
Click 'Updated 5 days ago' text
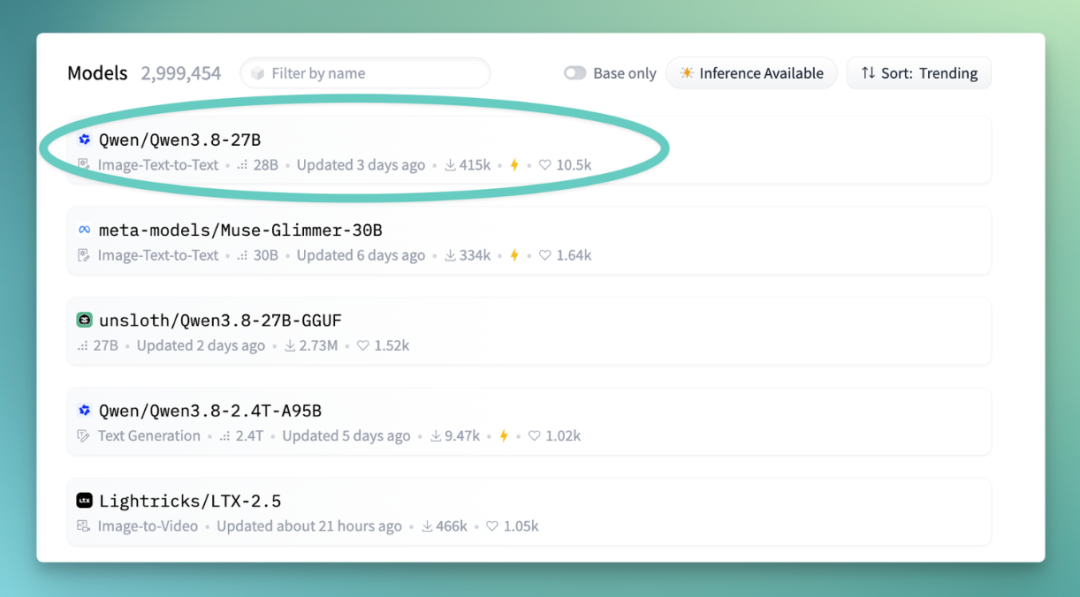click(346, 435)
